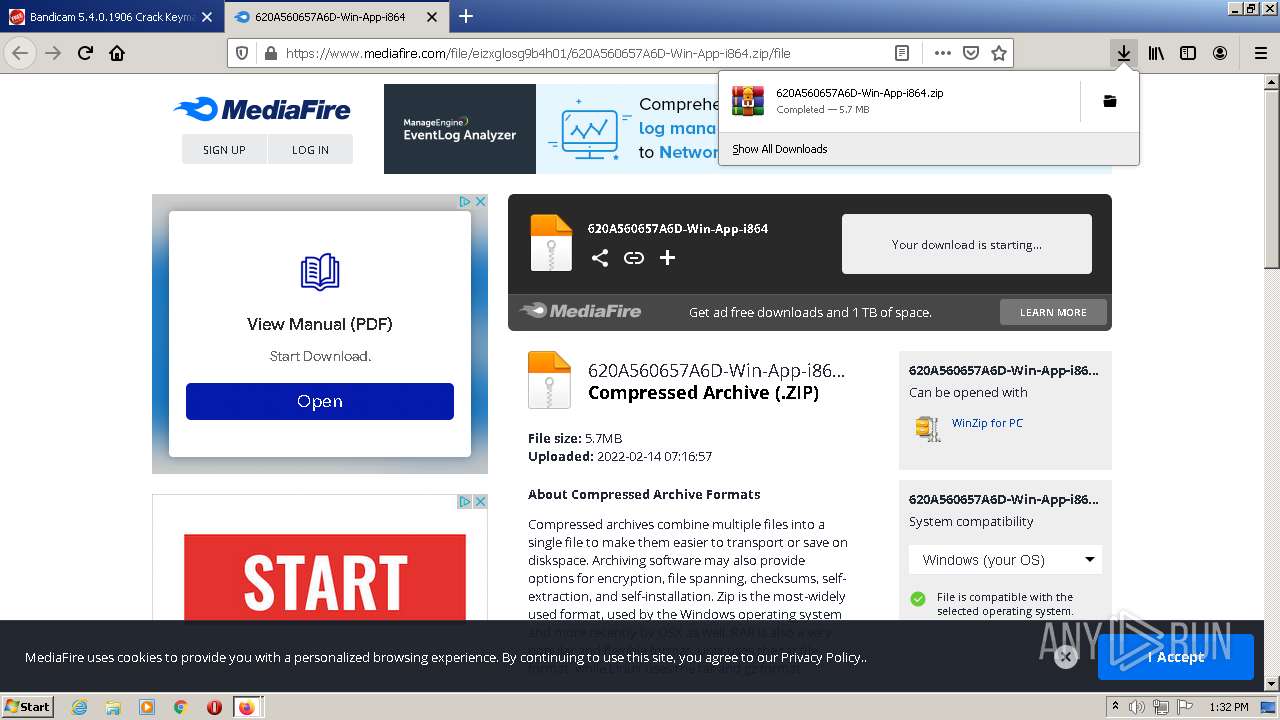Image resolution: width=1280 pixels, height=720 pixels.
Task: Open the Library toolbar icon
Action: click(1156, 53)
